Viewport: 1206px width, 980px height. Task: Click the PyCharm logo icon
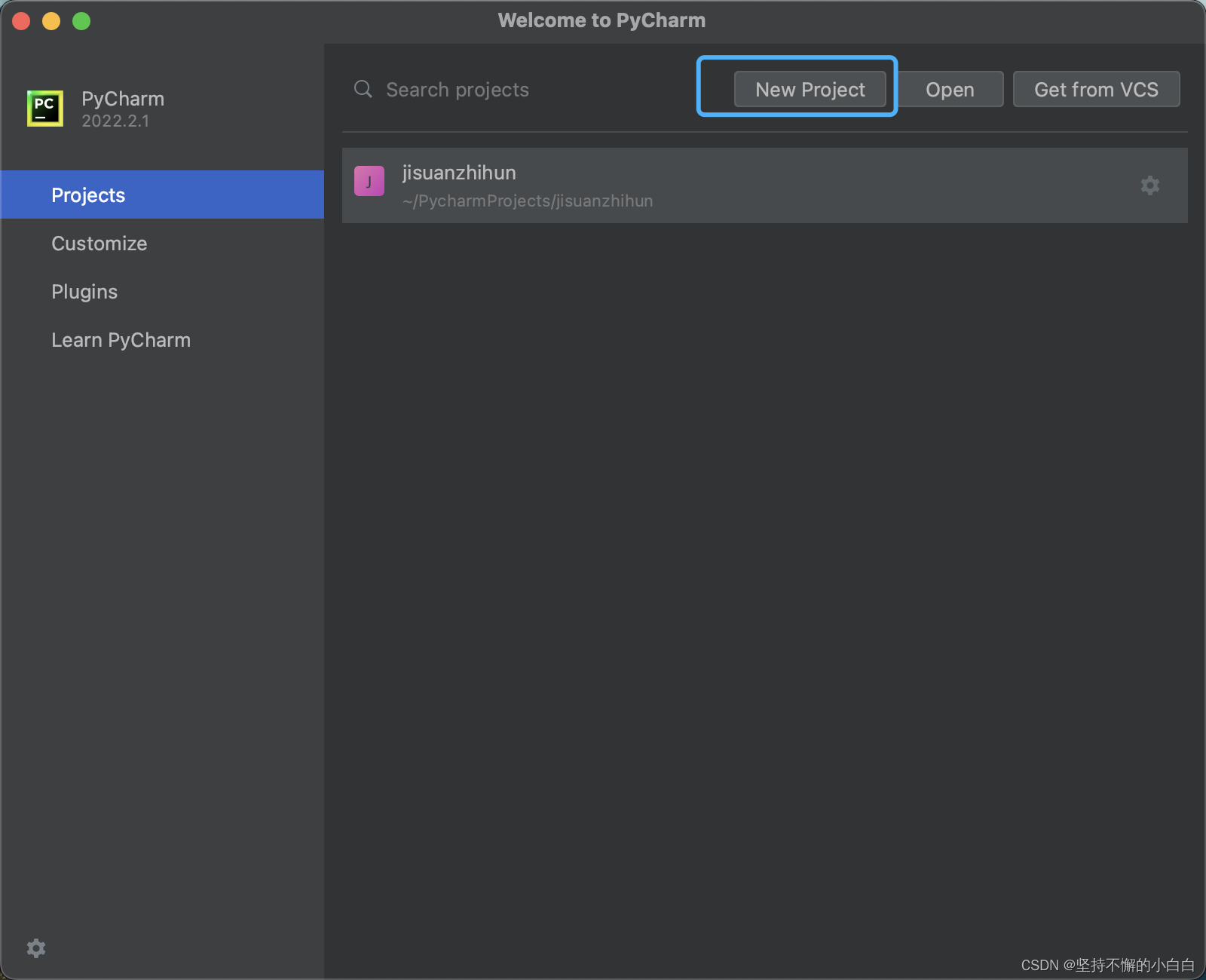click(x=45, y=109)
